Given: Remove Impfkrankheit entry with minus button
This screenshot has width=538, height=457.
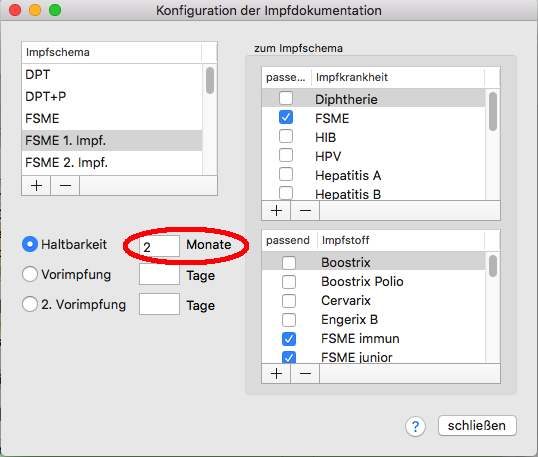Looking at the screenshot, I should [x=305, y=210].
